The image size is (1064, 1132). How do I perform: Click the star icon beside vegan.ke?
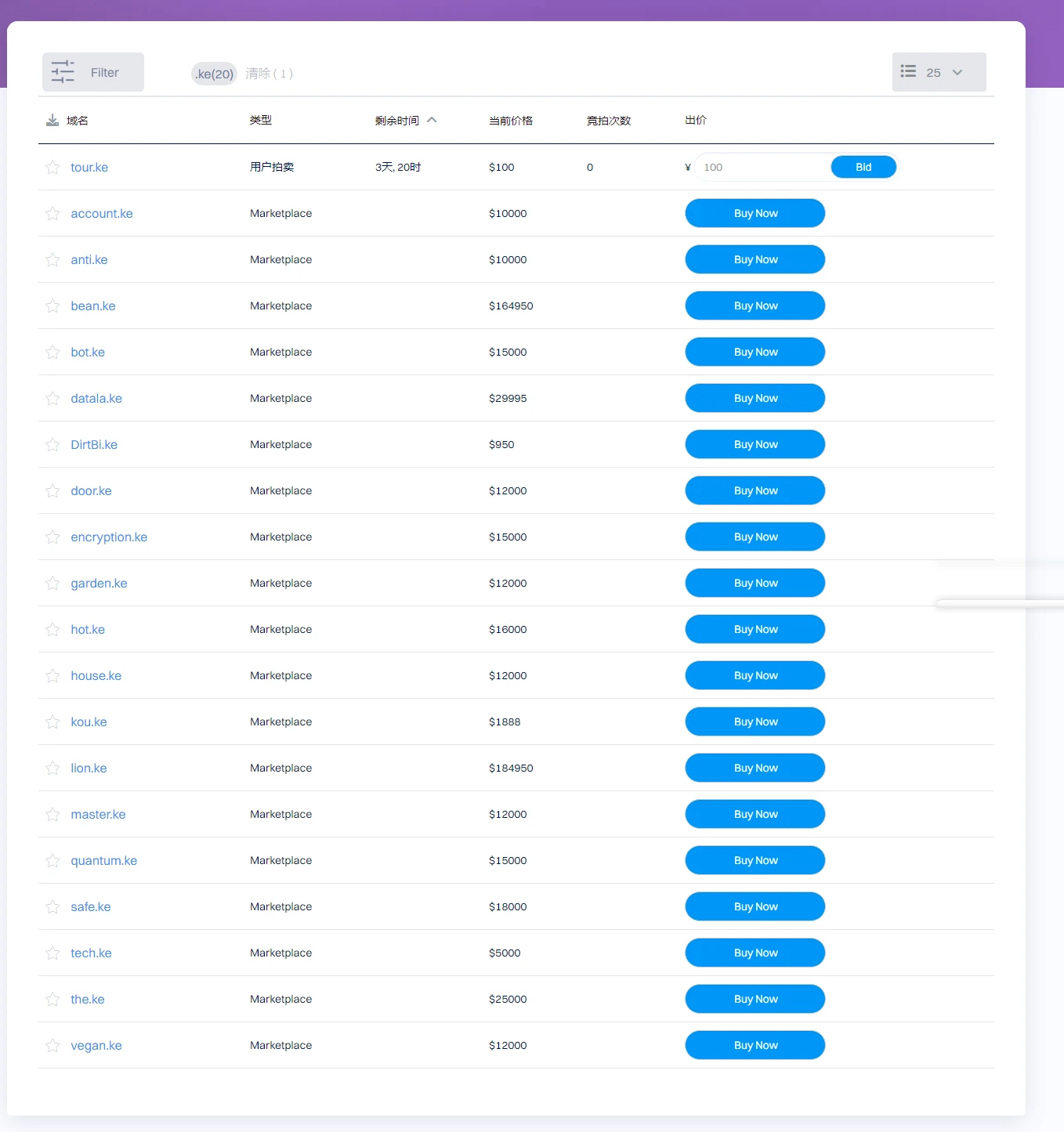pos(52,1045)
